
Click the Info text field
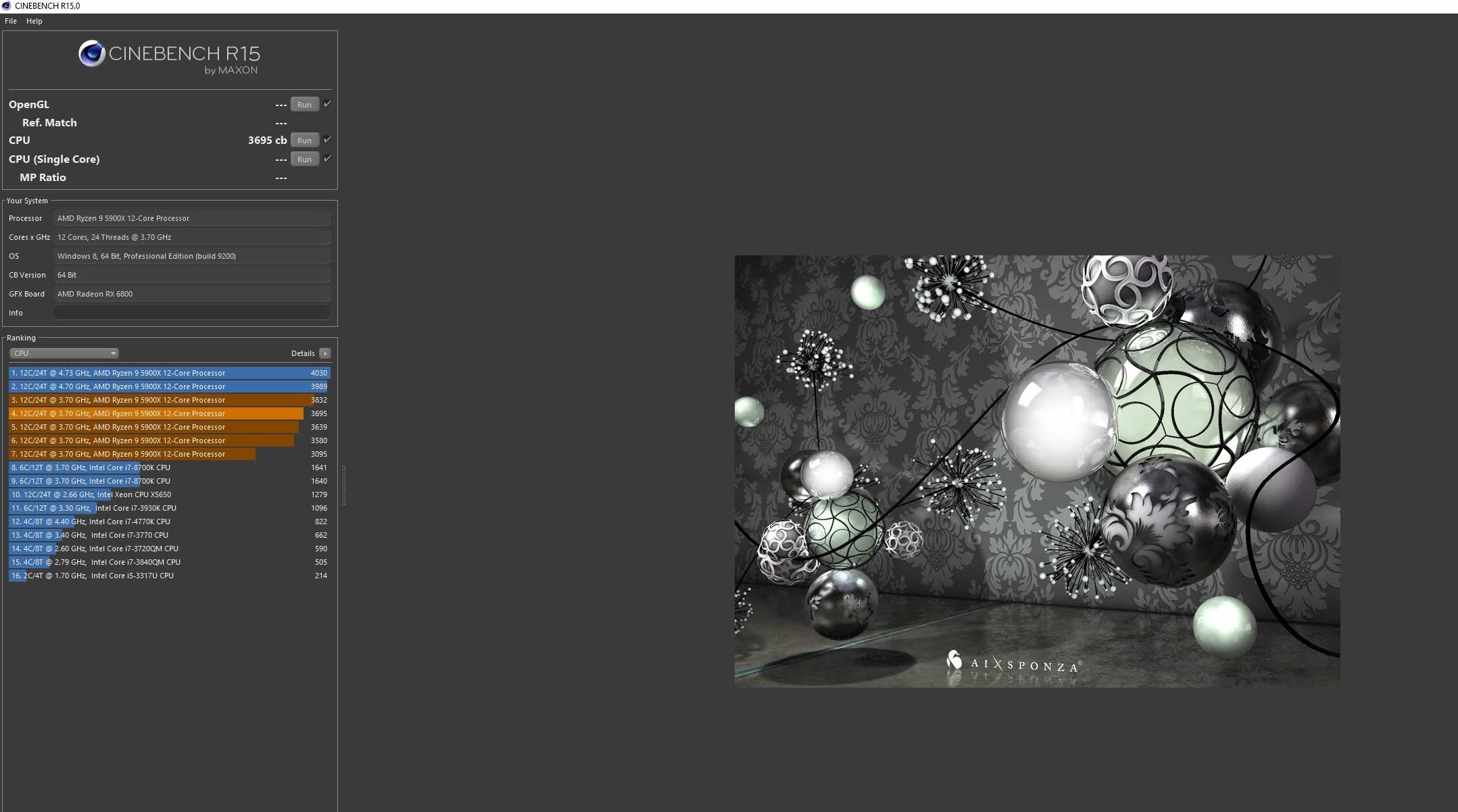(192, 313)
